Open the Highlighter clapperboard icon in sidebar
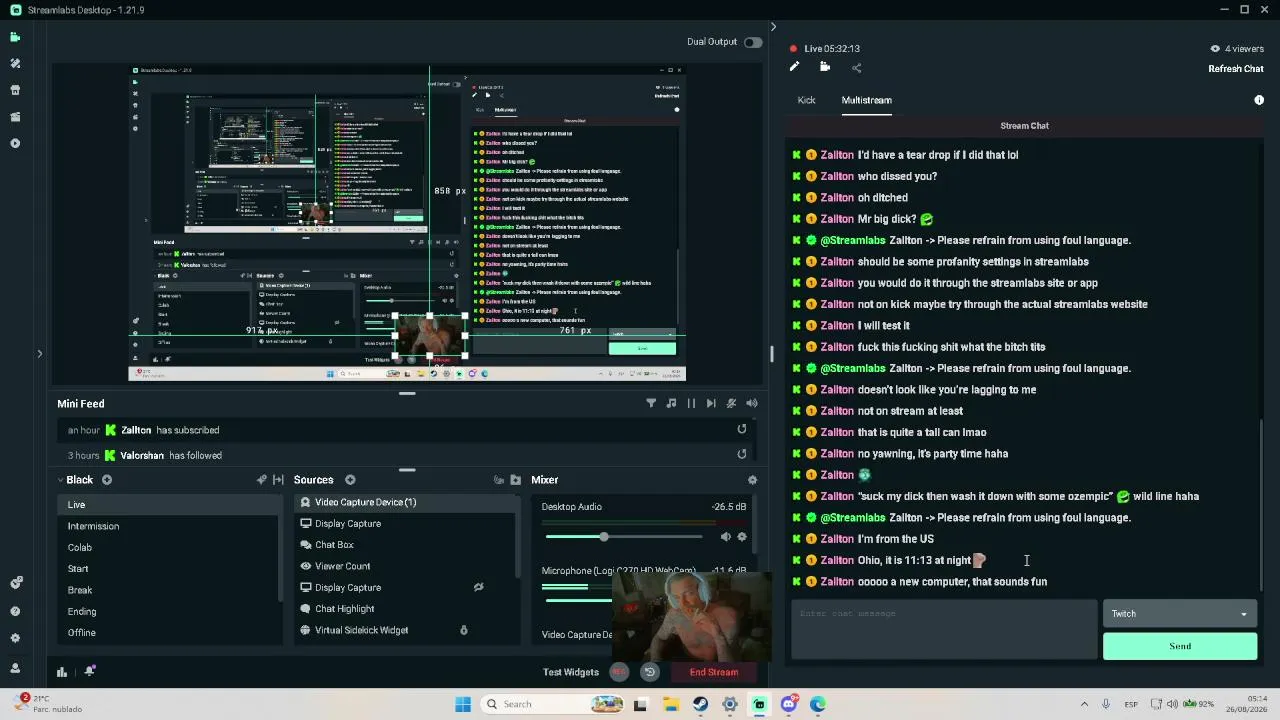1280x720 pixels. pos(15,117)
